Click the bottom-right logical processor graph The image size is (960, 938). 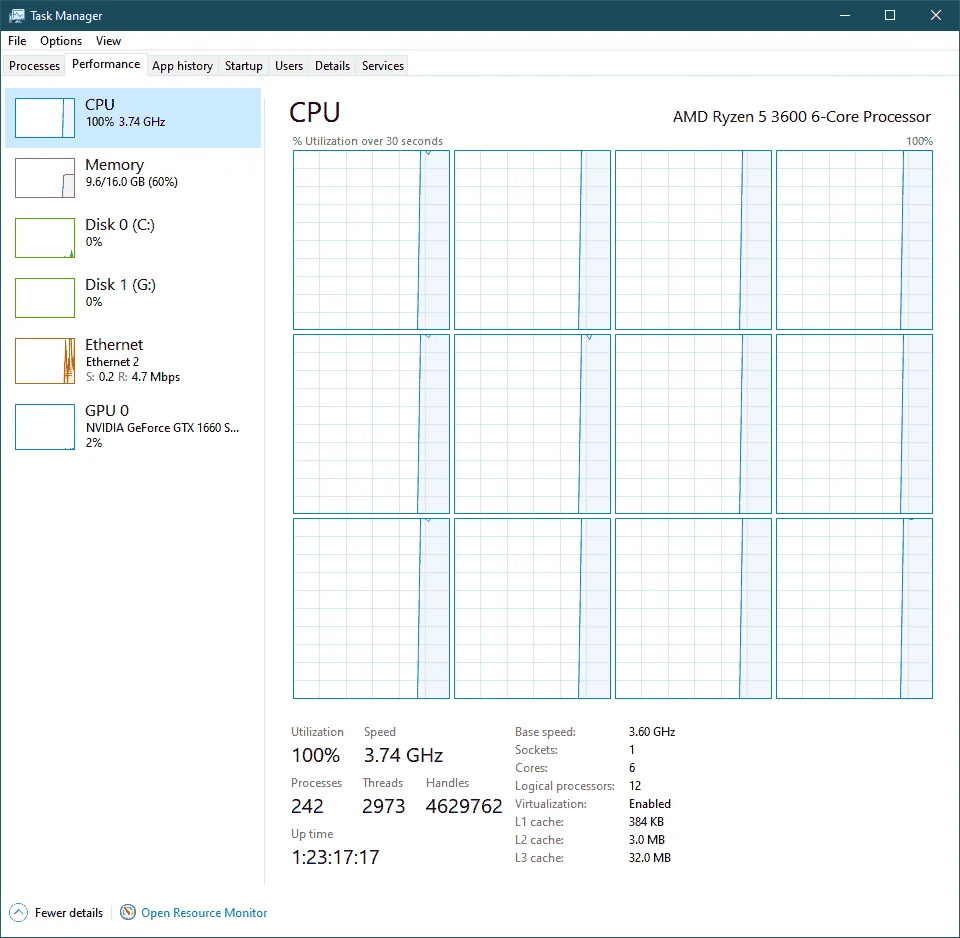pos(854,609)
